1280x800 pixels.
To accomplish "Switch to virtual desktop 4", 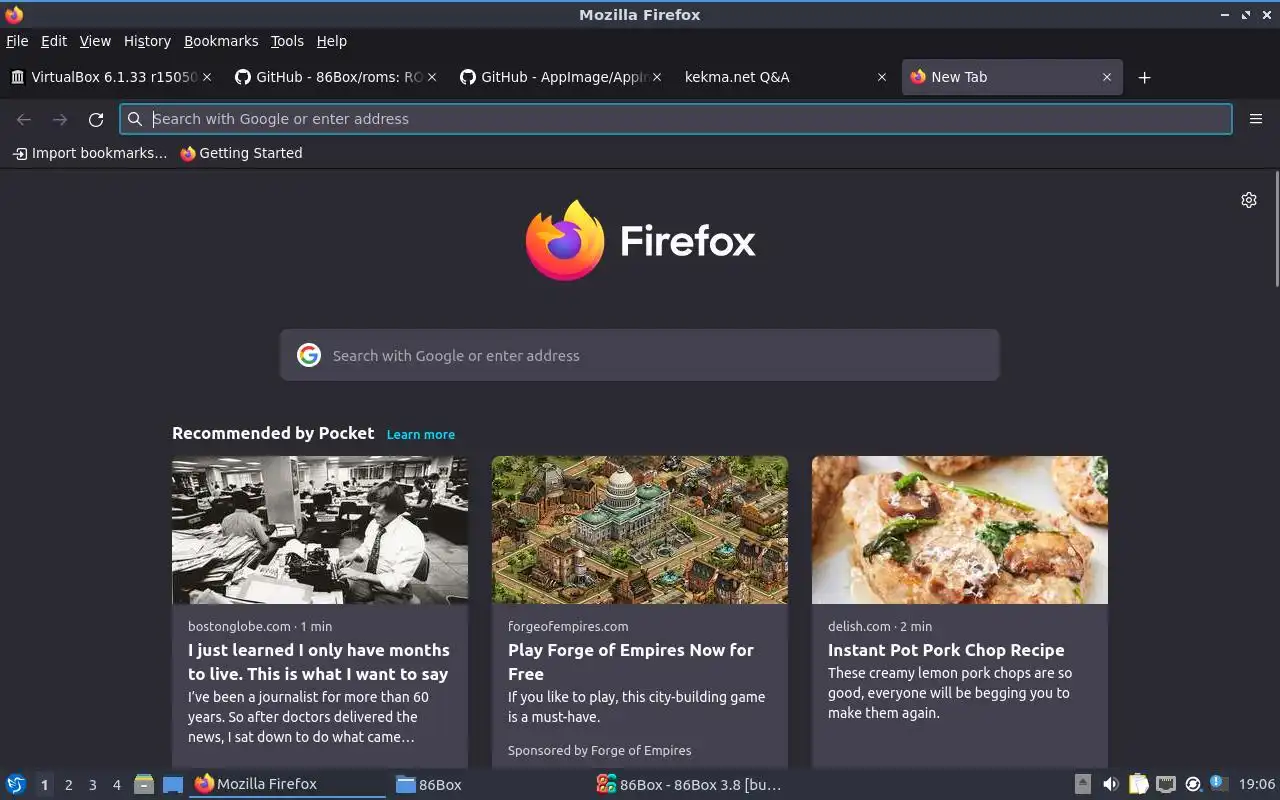I will (x=116, y=785).
